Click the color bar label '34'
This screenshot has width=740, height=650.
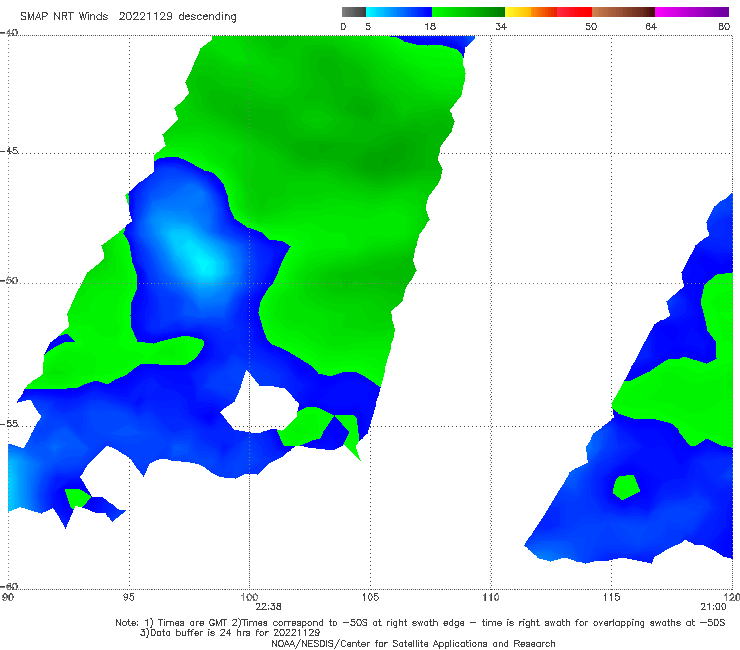pyautogui.click(x=501, y=26)
